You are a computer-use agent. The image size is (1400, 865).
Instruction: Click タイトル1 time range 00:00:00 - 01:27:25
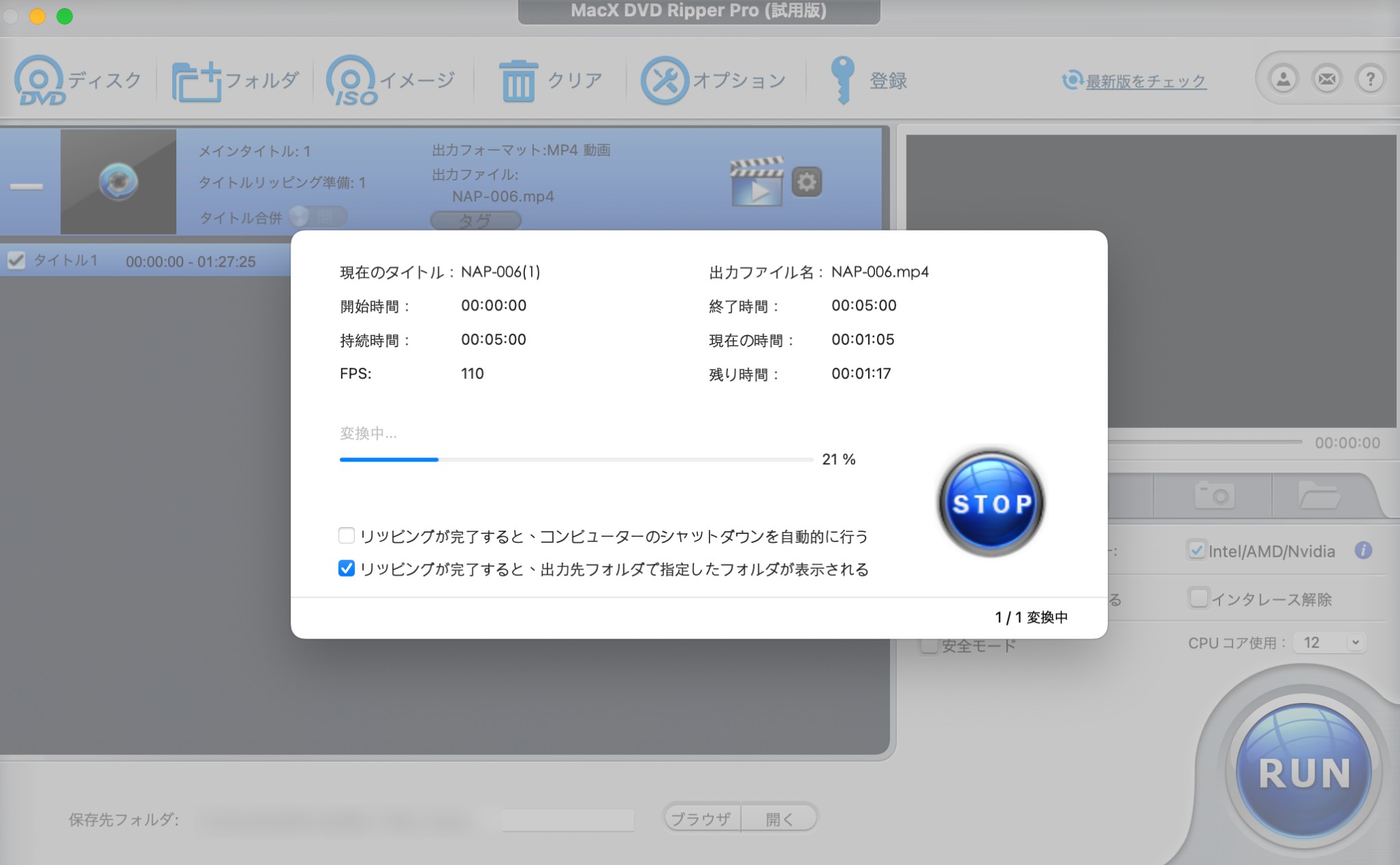tap(191, 262)
